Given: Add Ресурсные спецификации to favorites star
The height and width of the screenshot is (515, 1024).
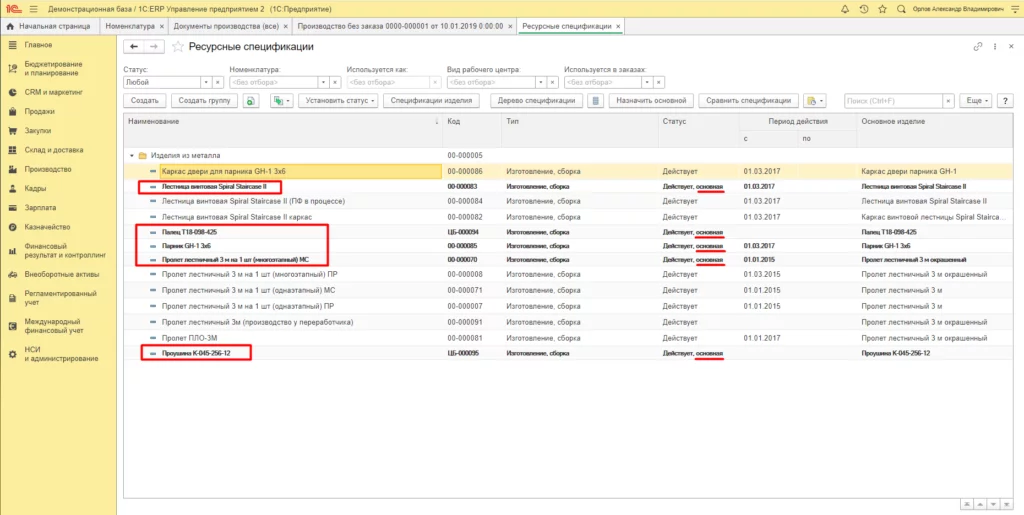Looking at the screenshot, I should coord(178,46).
